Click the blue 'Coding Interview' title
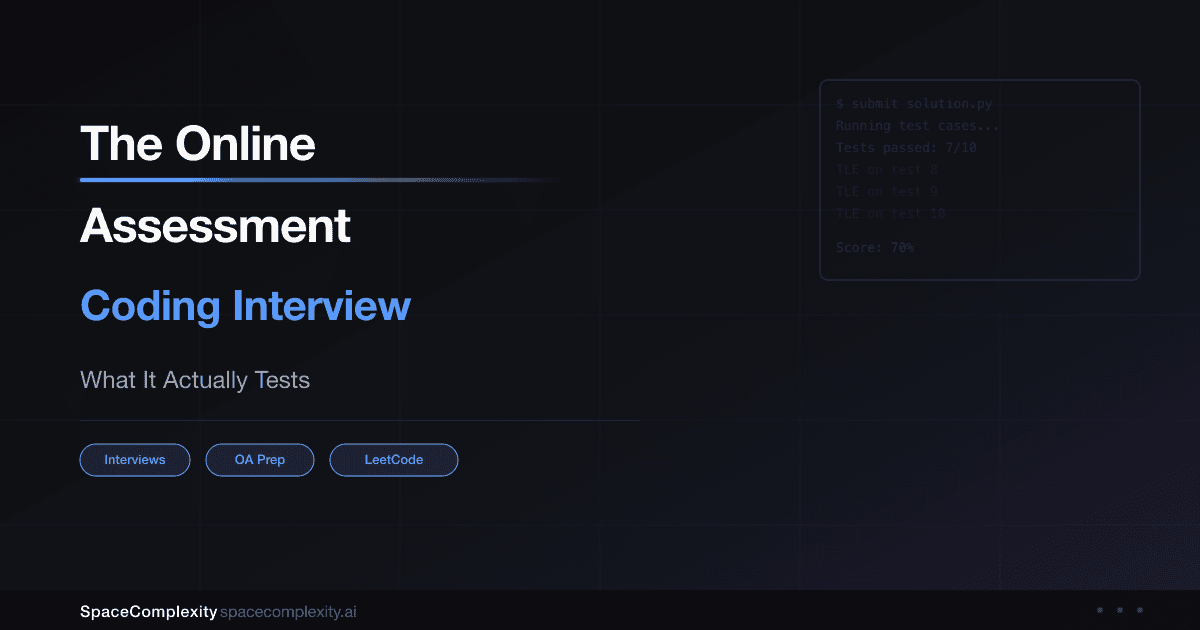Viewport: 1200px width, 630px height. tap(245, 306)
